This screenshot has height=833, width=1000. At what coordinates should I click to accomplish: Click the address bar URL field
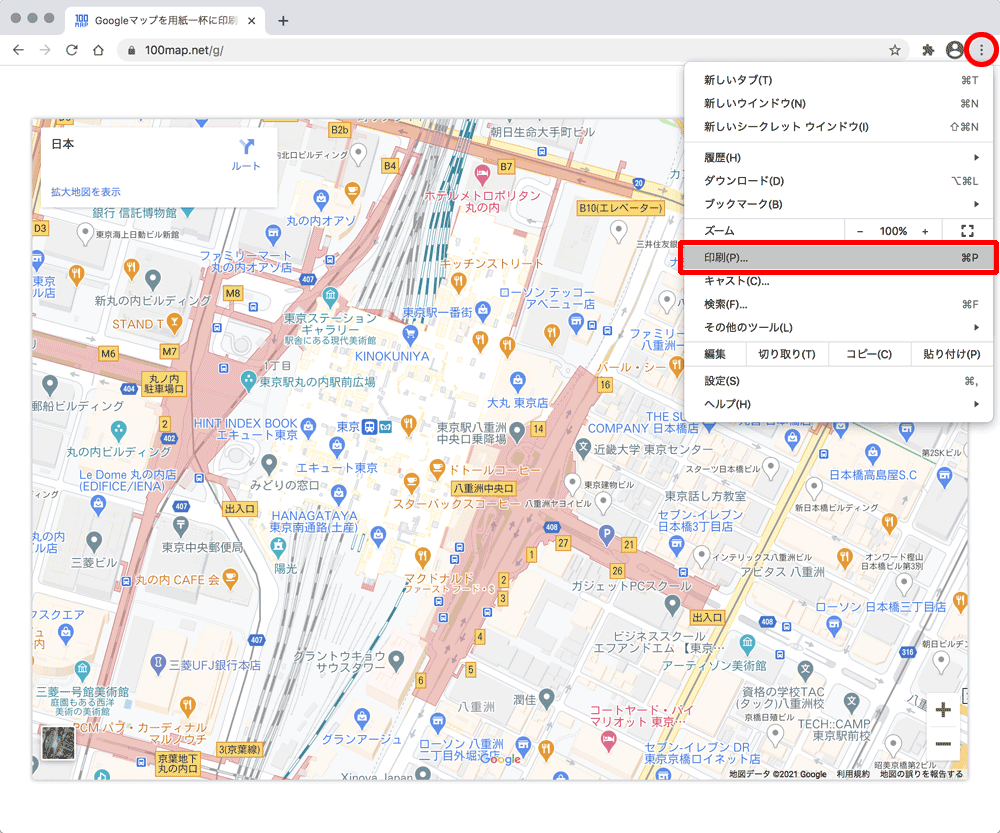513,50
